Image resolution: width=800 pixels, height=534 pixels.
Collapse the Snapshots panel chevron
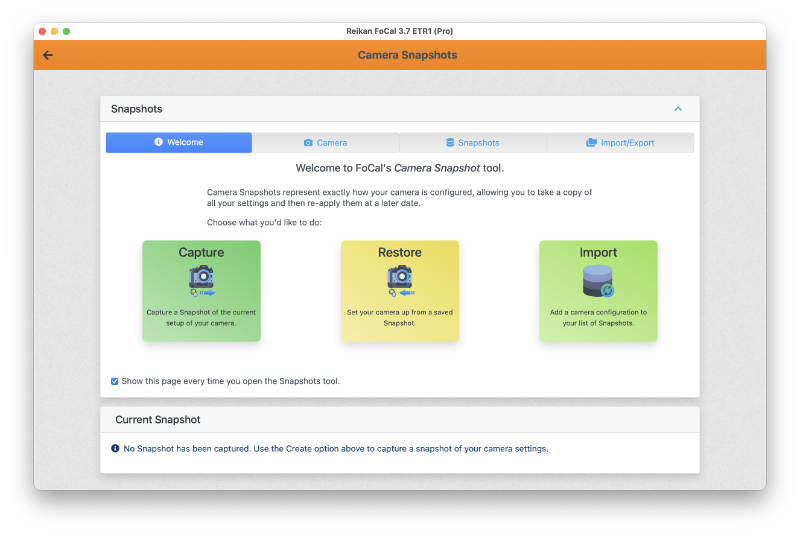[x=678, y=109]
